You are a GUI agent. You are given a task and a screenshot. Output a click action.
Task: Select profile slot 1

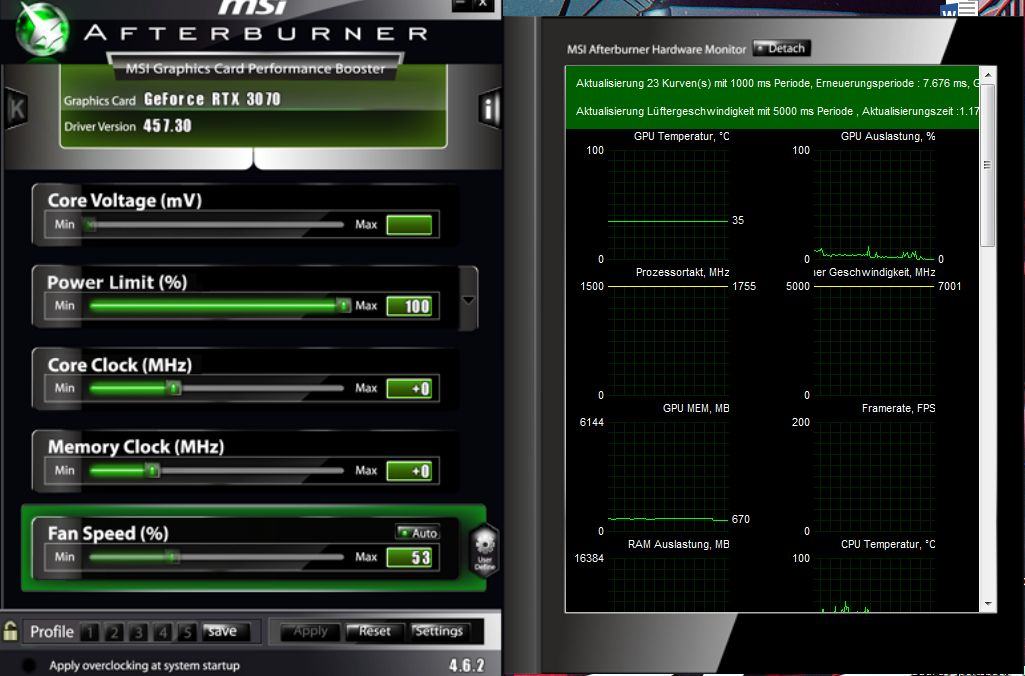(x=90, y=632)
